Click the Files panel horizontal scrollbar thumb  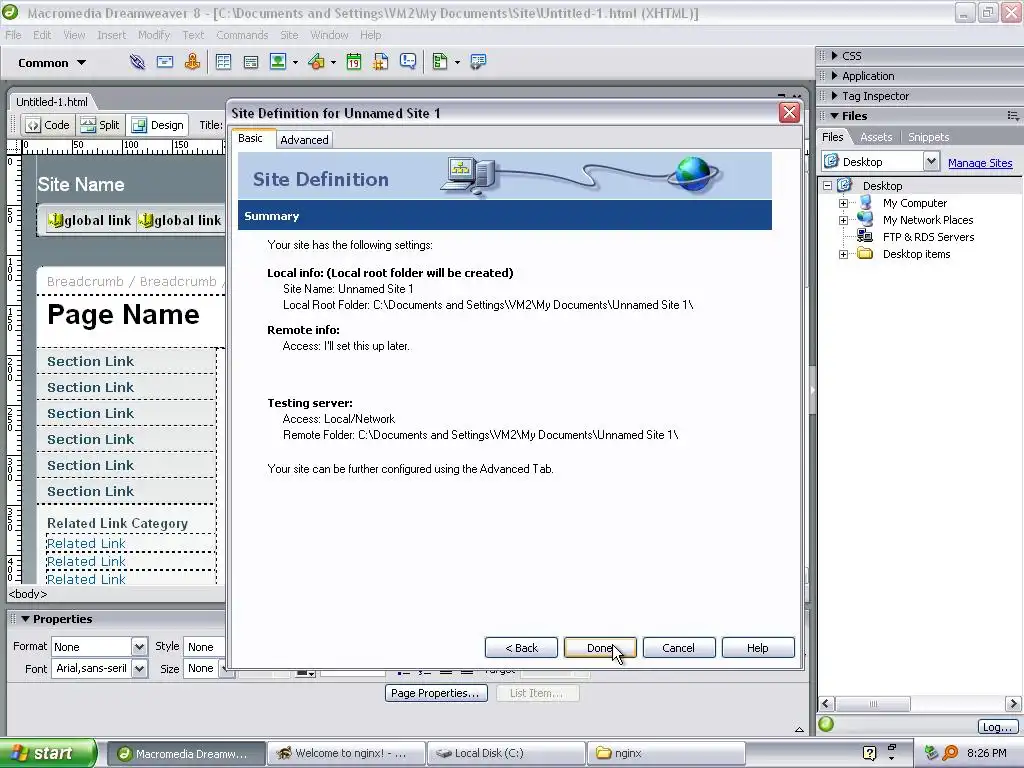coord(873,703)
